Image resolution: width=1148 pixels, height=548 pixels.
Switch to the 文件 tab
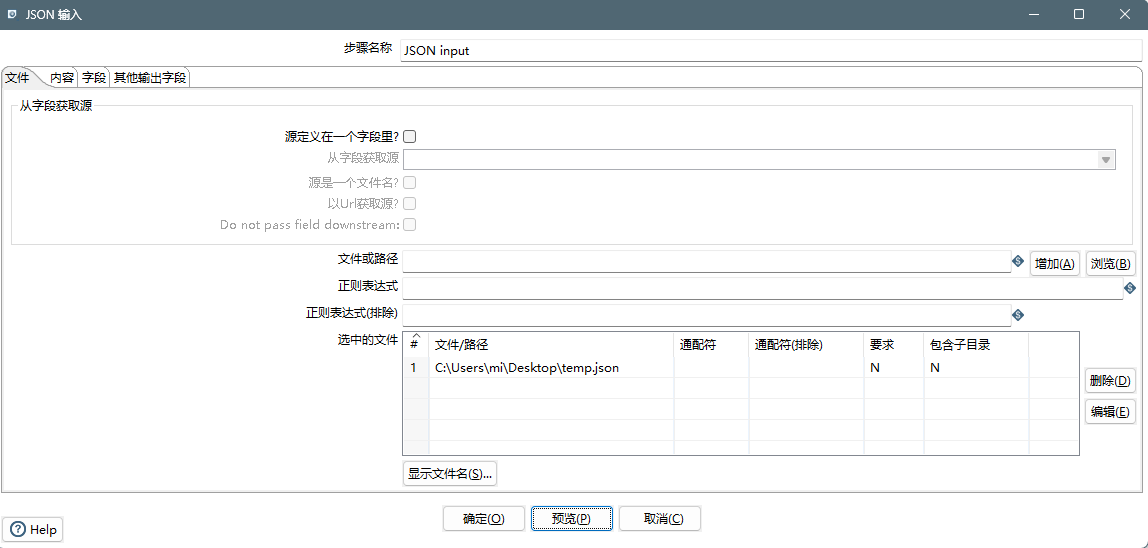17,77
